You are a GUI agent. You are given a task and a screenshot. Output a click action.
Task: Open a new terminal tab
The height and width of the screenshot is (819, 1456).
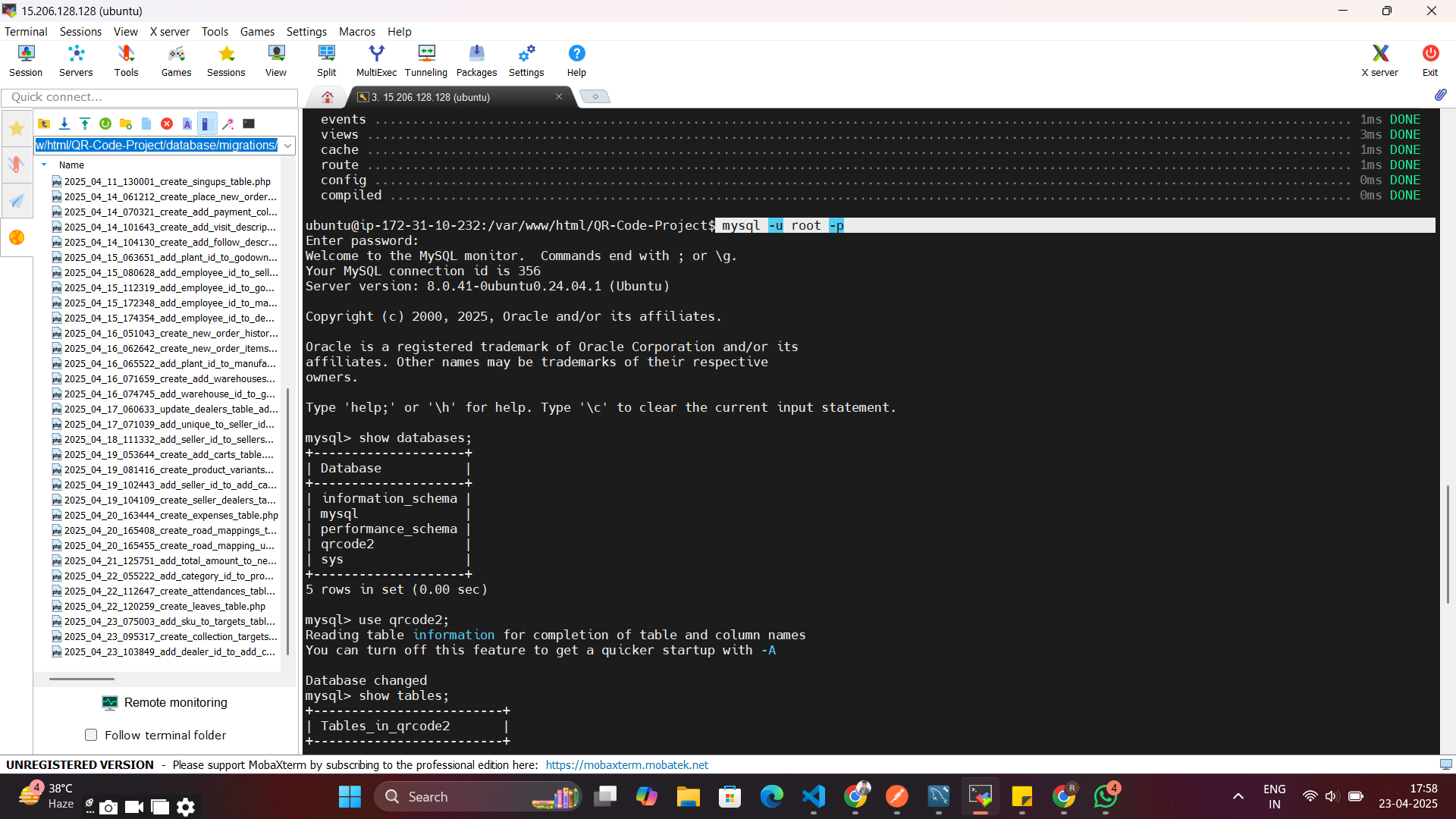coord(595,96)
